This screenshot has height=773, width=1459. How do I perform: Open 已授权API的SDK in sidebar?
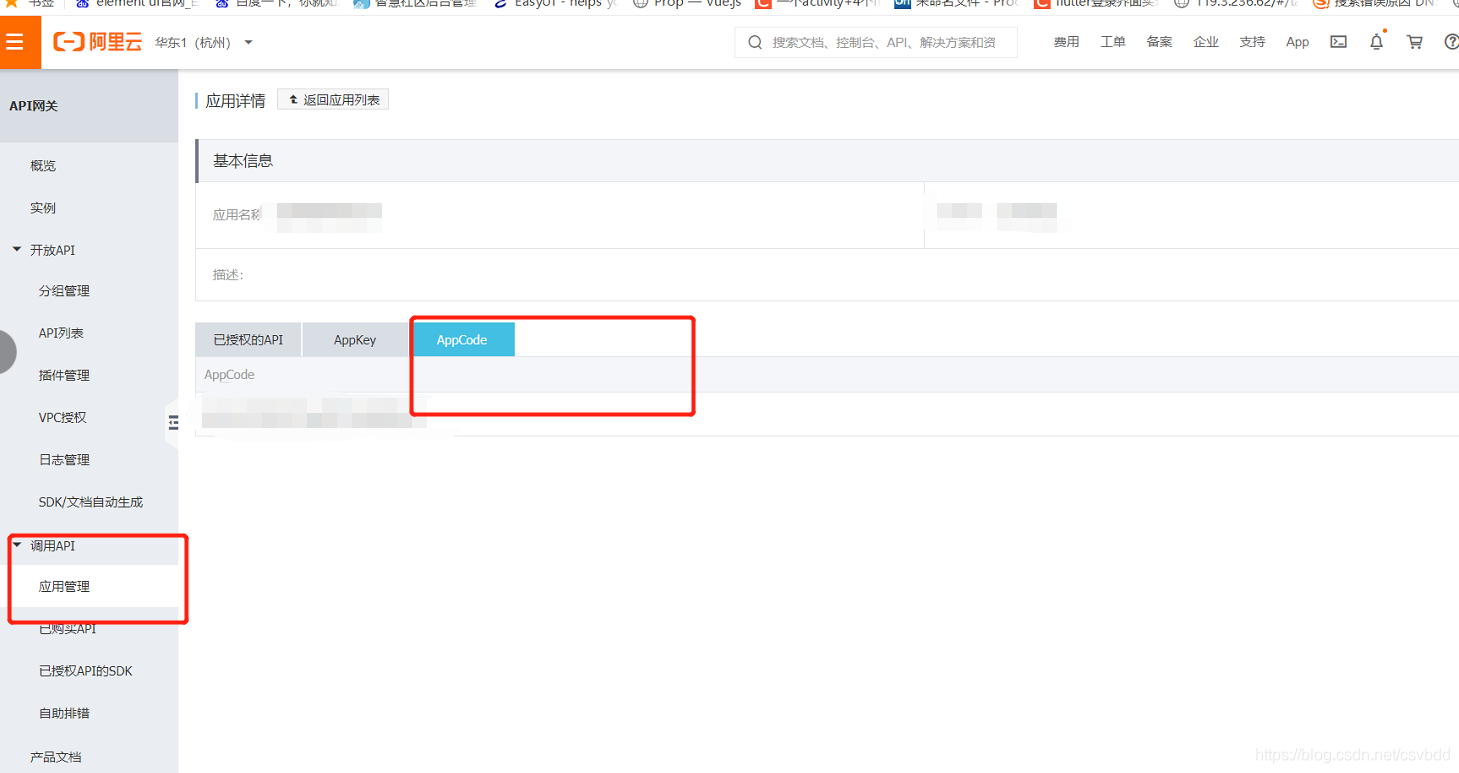coord(85,671)
